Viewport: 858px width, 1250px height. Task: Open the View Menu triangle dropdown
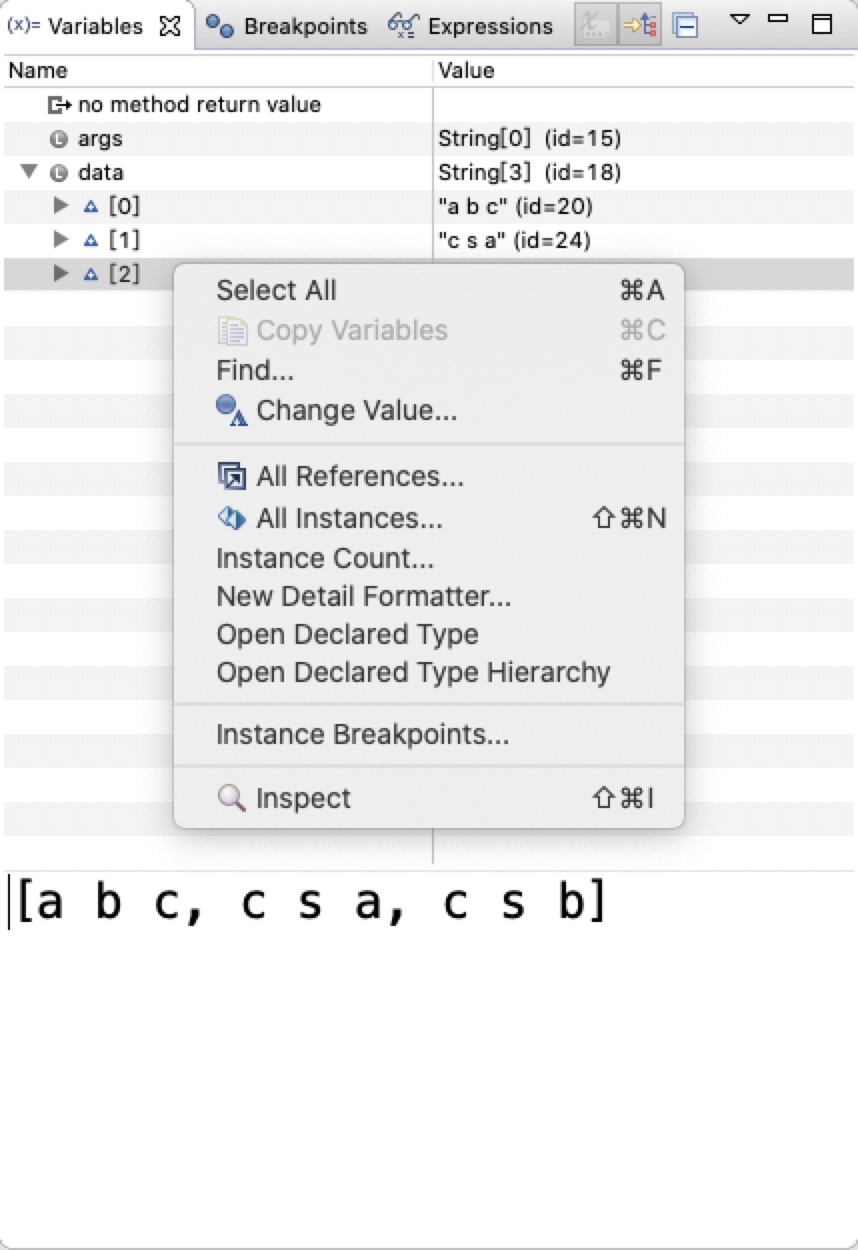tap(739, 20)
